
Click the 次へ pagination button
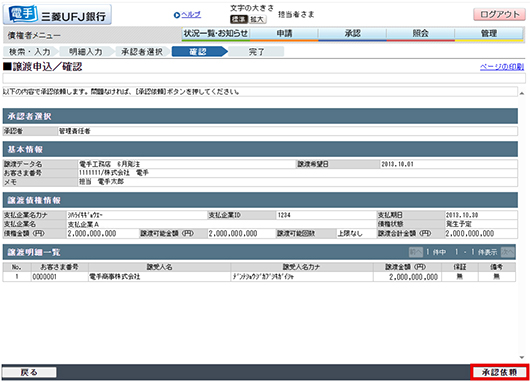[507, 252]
